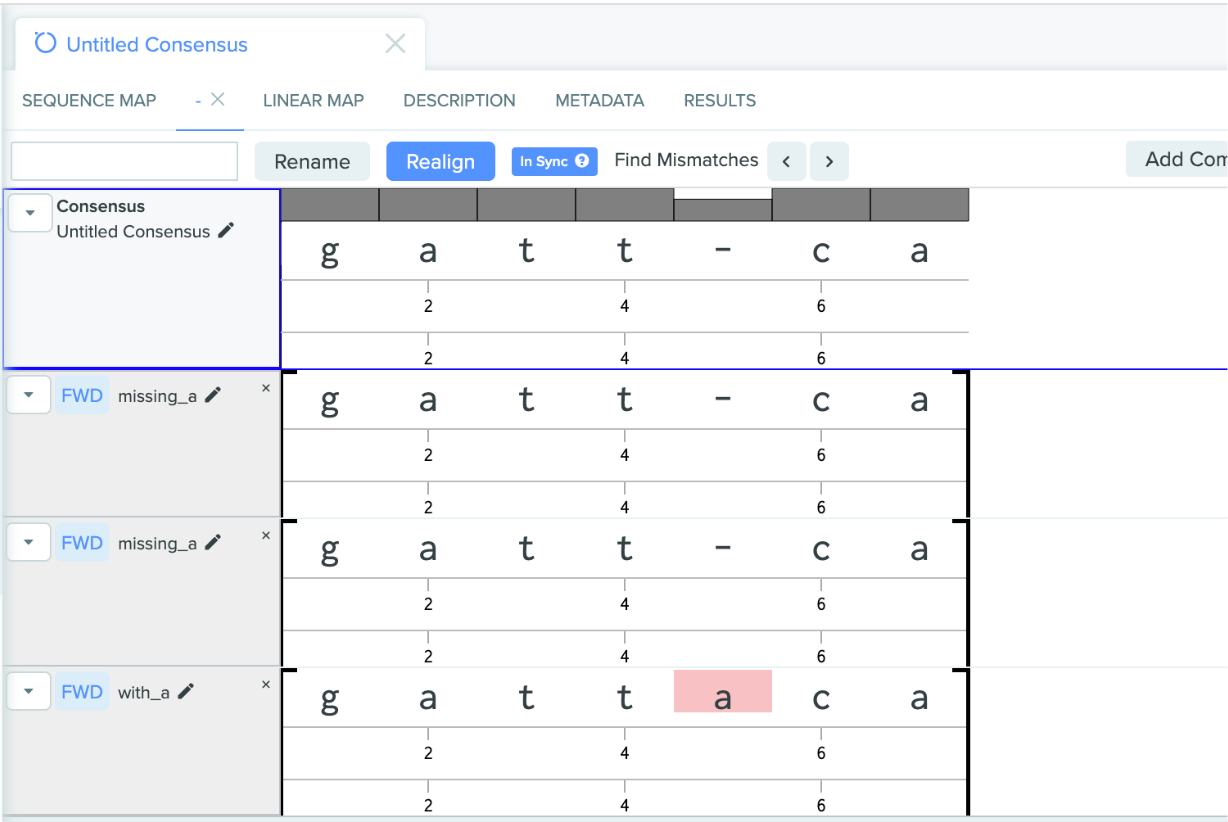Click the Rename button
The image size is (1228, 822).
click(312, 161)
